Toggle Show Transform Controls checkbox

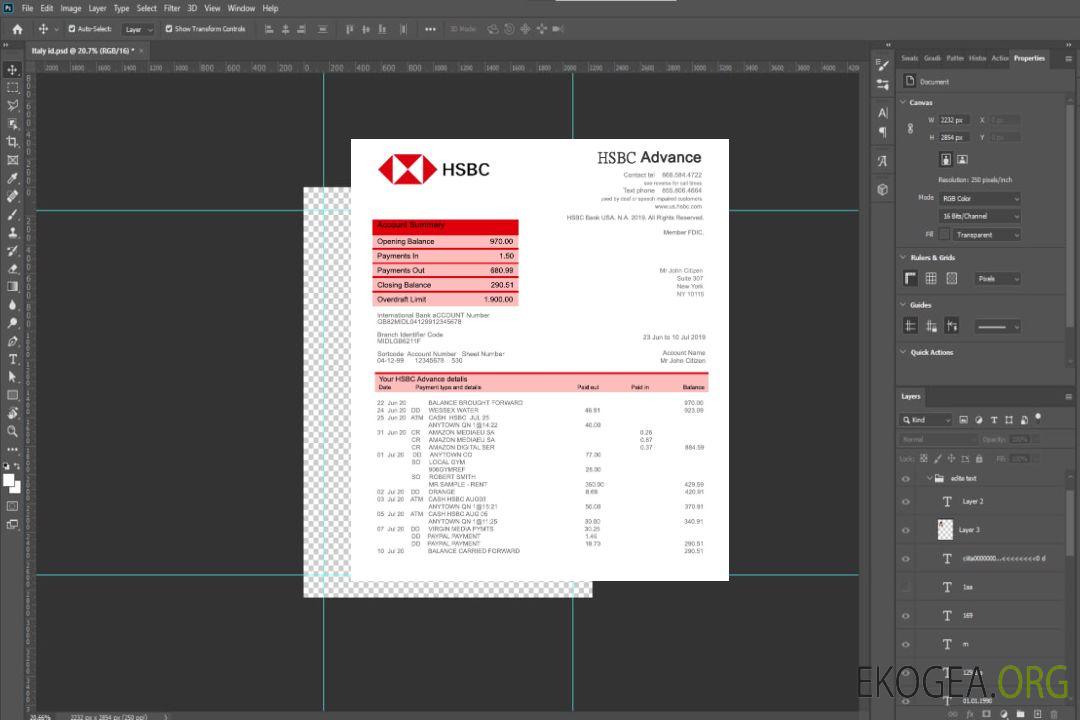click(x=169, y=29)
